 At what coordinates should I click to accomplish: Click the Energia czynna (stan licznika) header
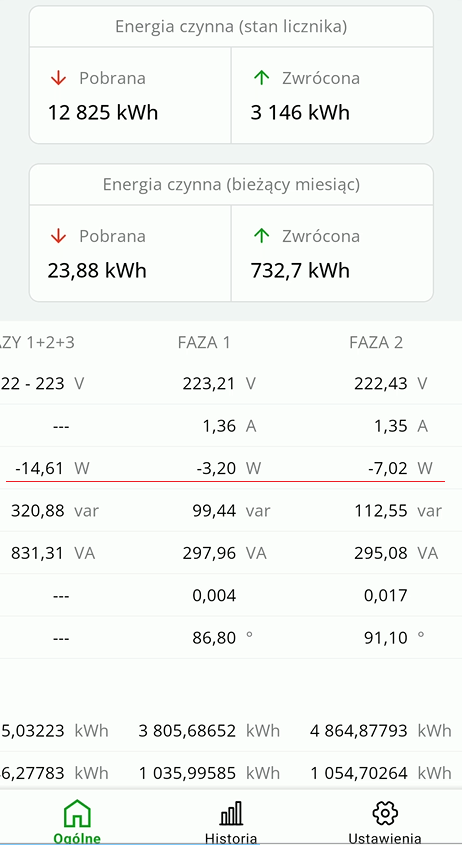[231, 26]
